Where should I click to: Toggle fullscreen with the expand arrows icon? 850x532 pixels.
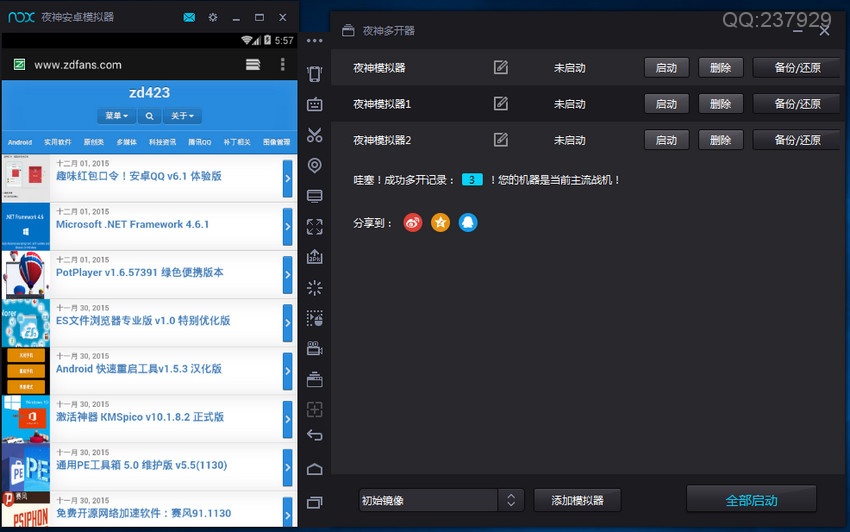tap(314, 227)
